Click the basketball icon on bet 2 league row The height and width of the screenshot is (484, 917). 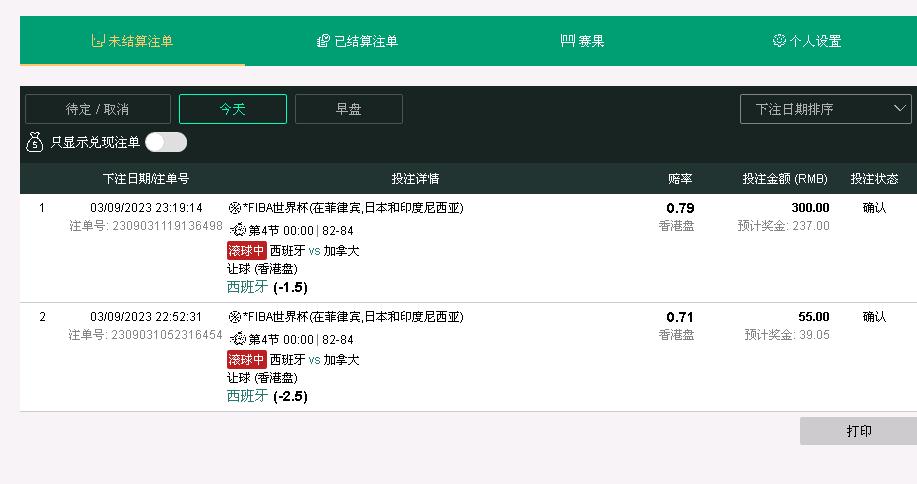tap(235, 317)
